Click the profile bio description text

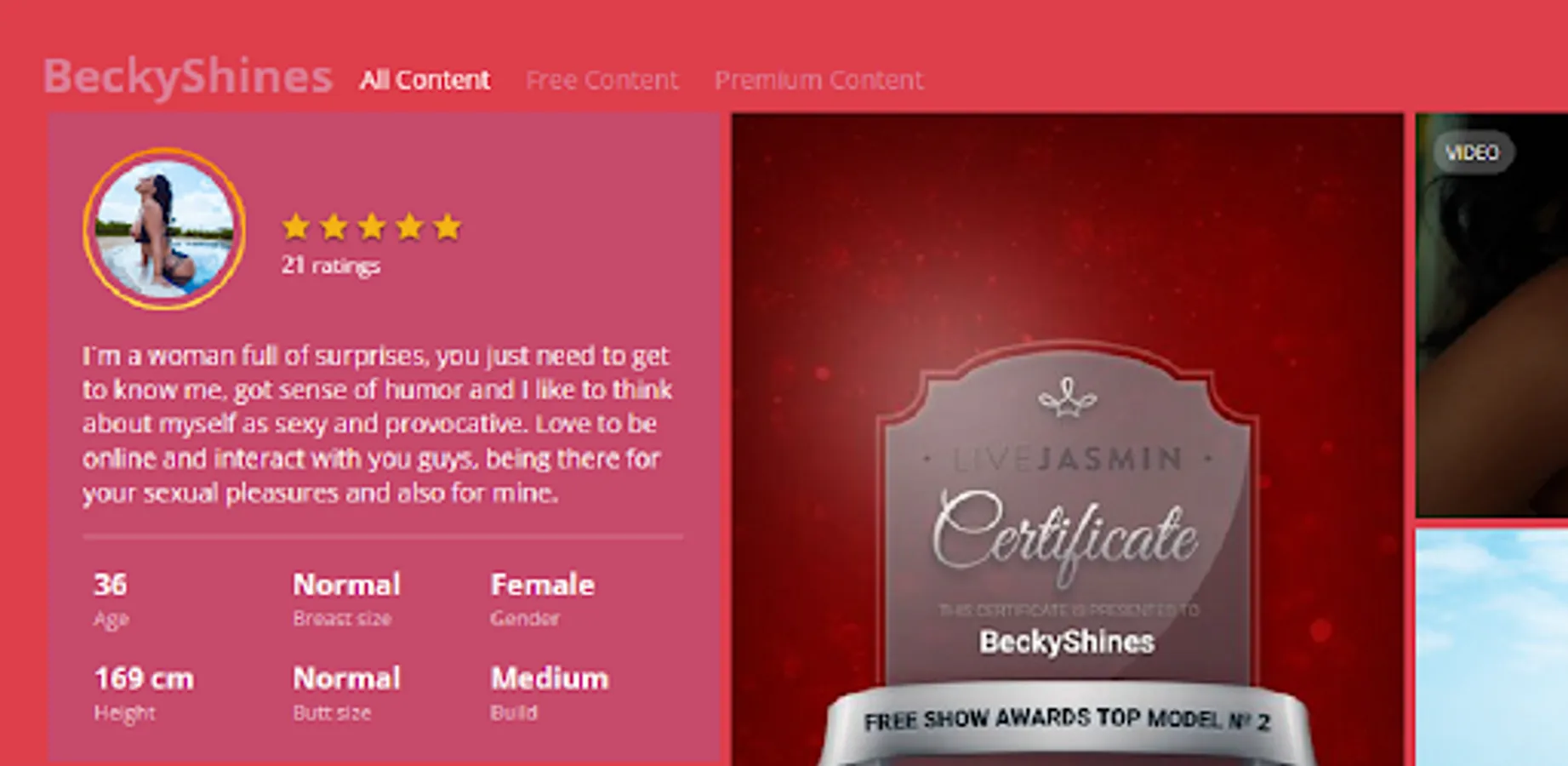(378, 424)
